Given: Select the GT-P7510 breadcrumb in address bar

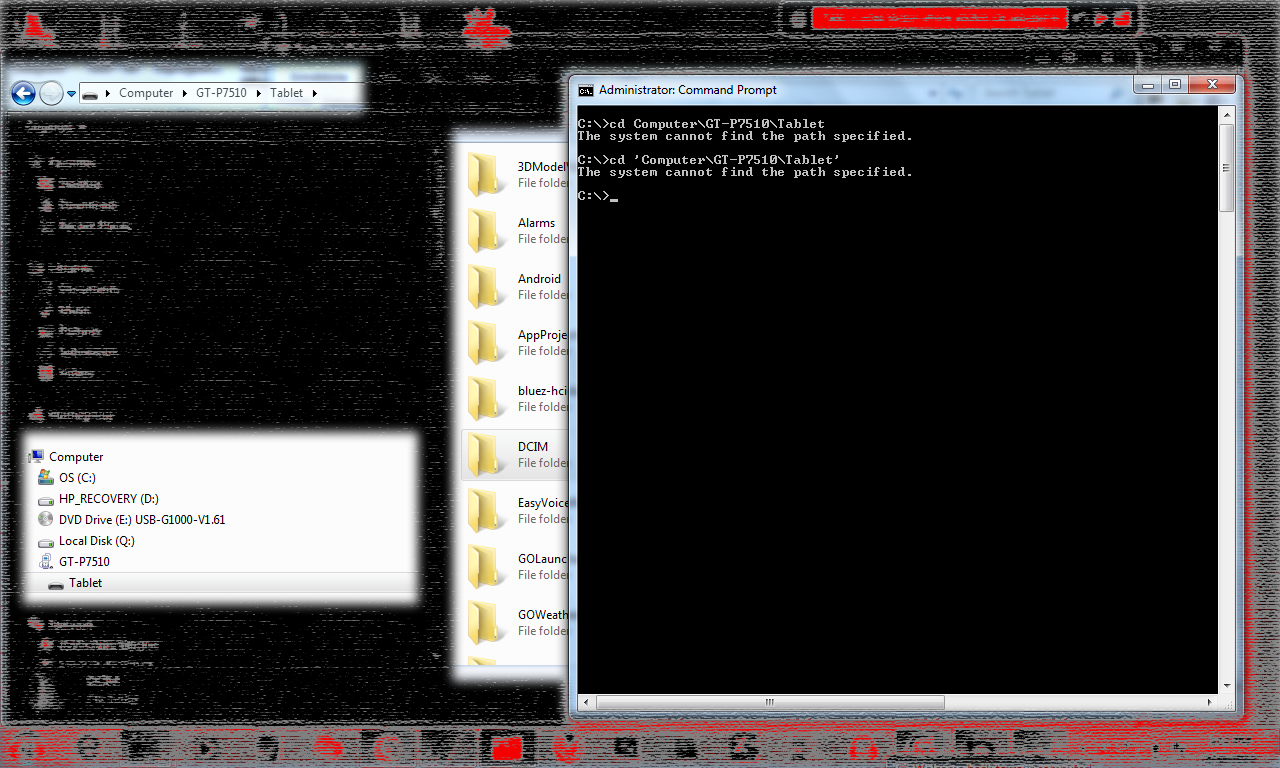Looking at the screenshot, I should coord(221,93).
